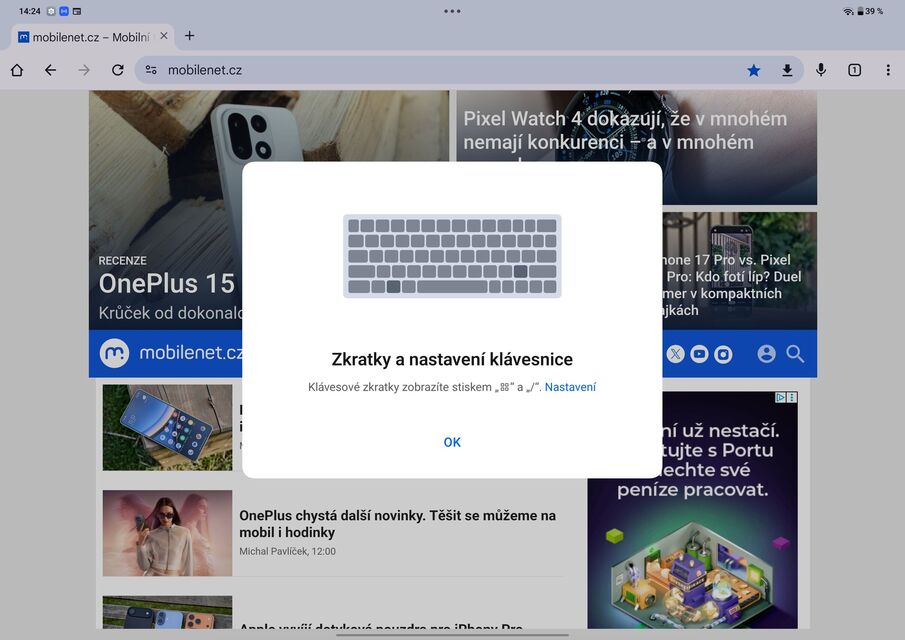Go back with the back arrow

[50, 70]
